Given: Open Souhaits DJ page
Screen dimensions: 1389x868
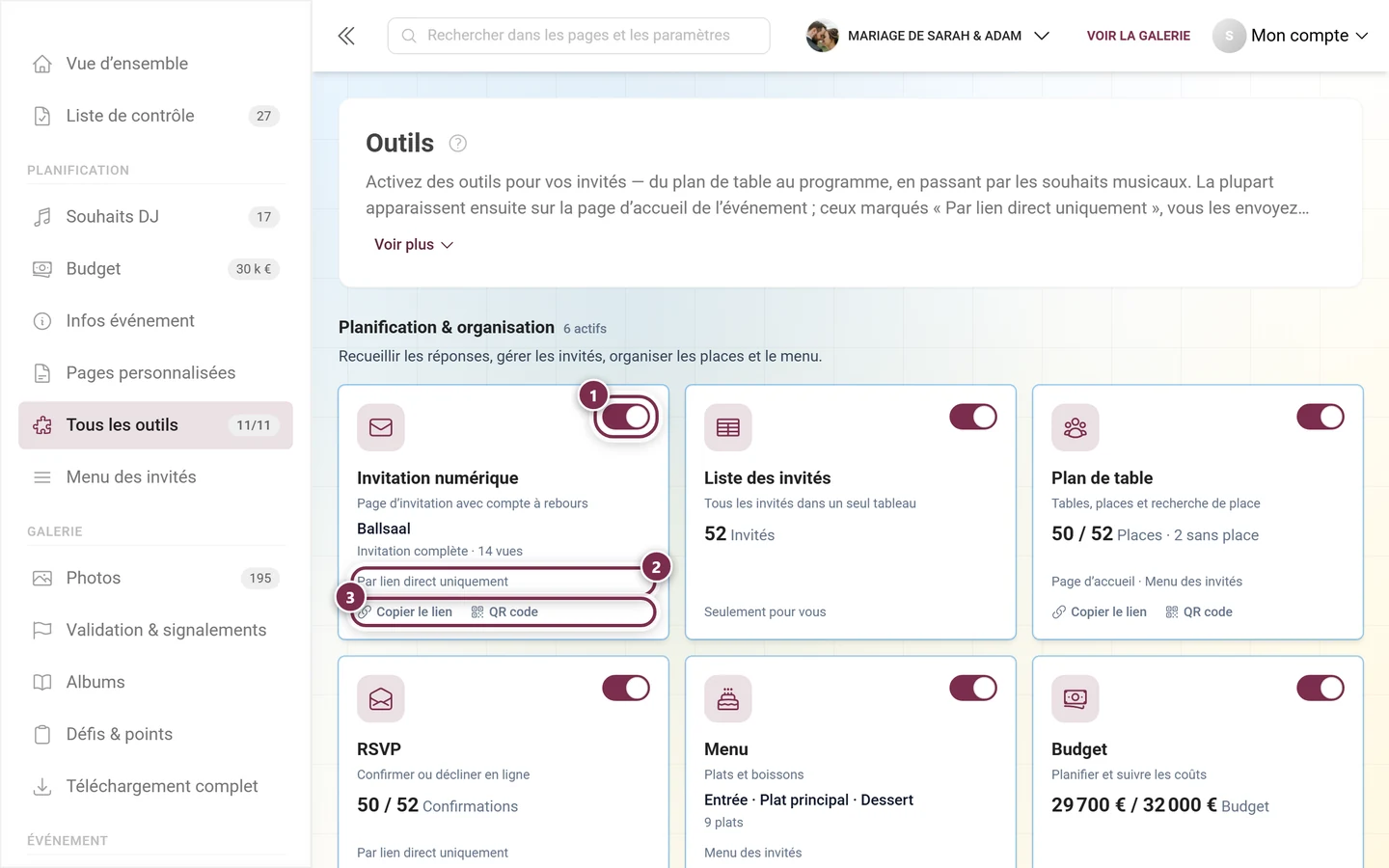Looking at the screenshot, I should [155, 217].
